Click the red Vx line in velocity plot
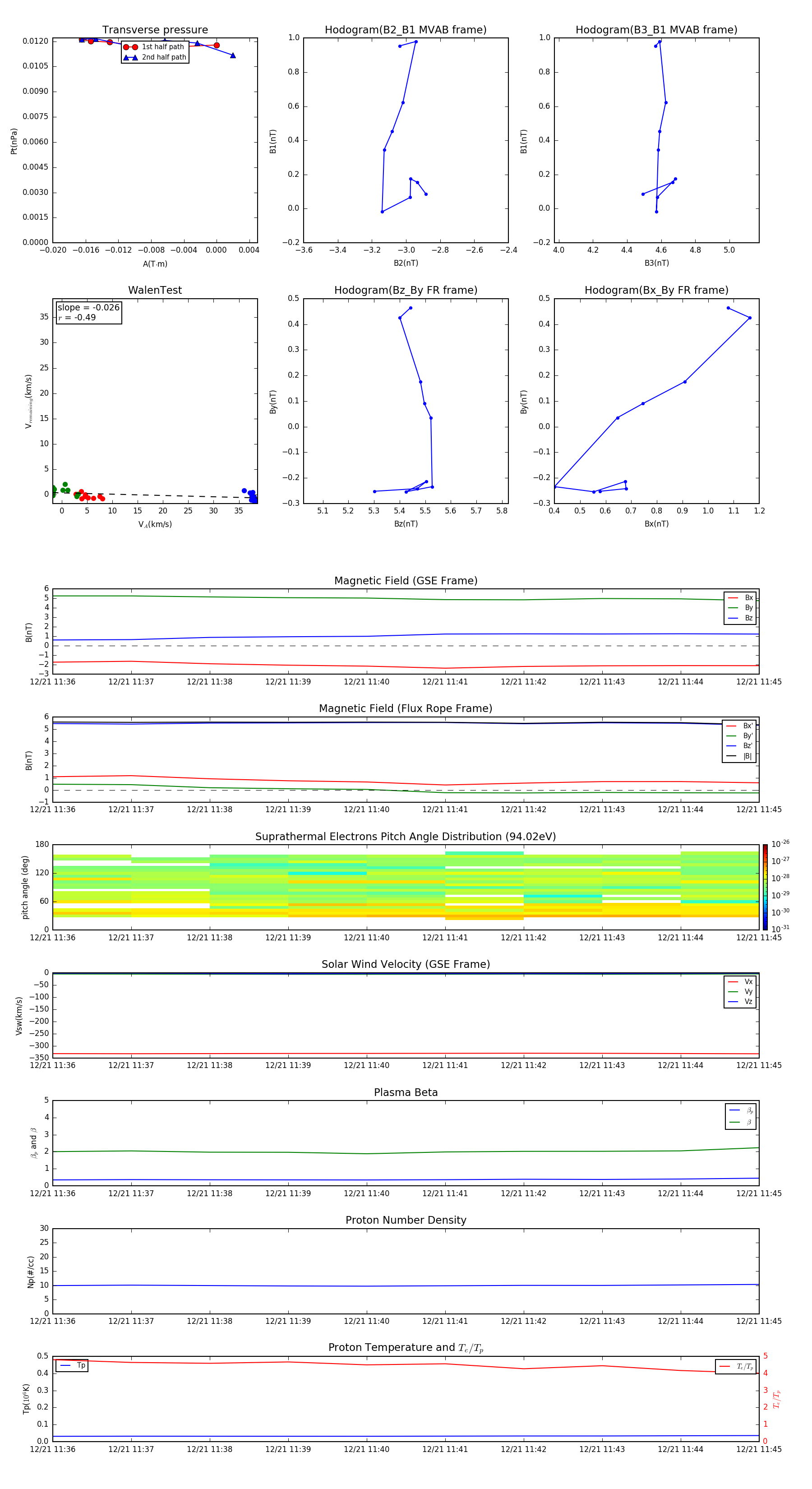 click(406, 1054)
